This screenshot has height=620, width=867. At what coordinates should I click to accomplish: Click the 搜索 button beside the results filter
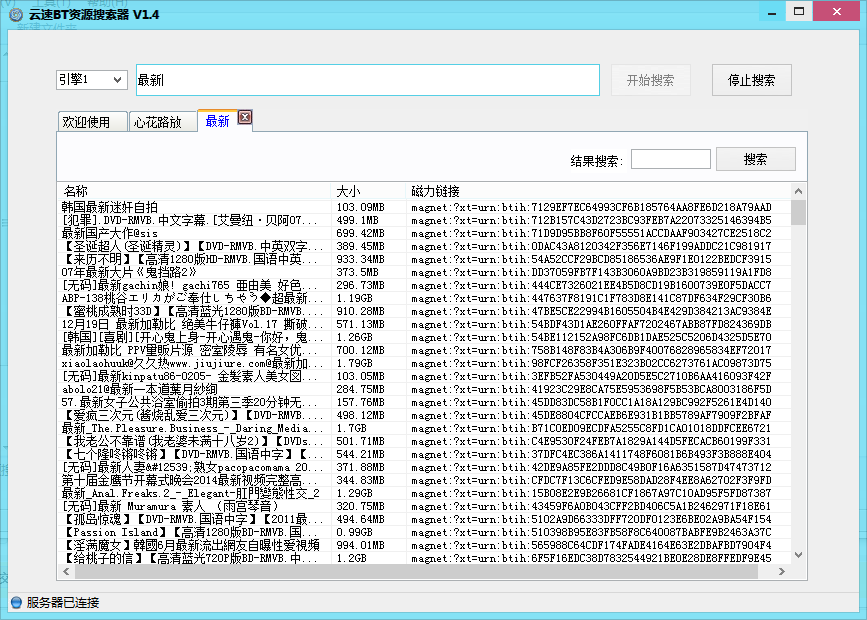point(756,160)
